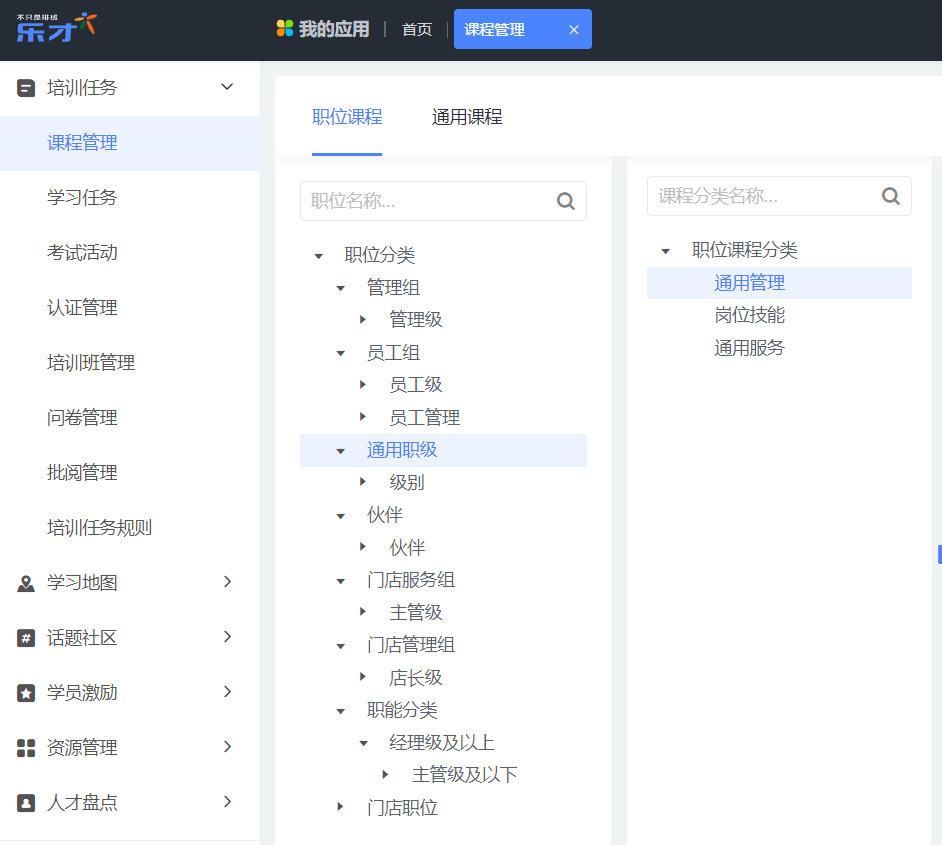Viewport: 942px width, 845px height.
Task: Open 学习任务 in the sidebar
Action: click(x=82, y=198)
